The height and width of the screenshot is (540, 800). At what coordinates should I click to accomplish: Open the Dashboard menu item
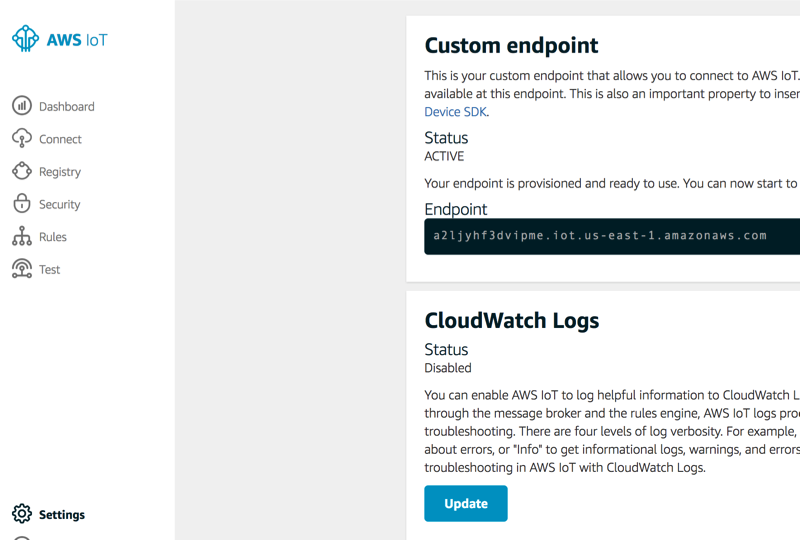pyautogui.click(x=67, y=107)
